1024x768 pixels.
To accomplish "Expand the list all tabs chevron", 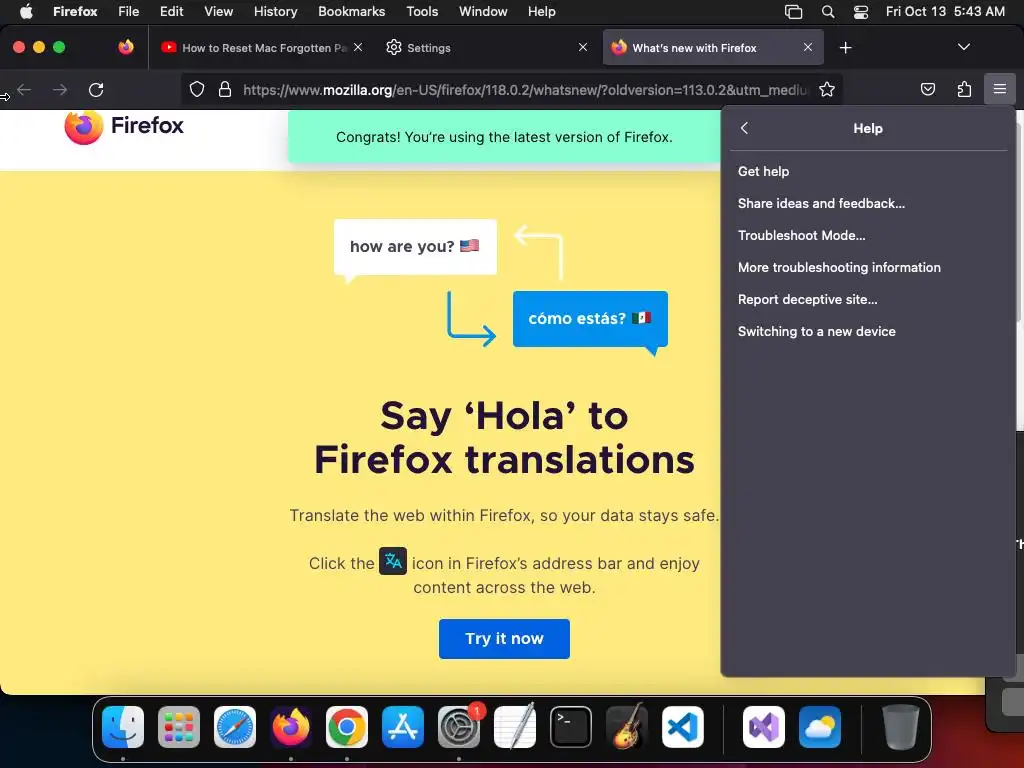I will coord(963,47).
